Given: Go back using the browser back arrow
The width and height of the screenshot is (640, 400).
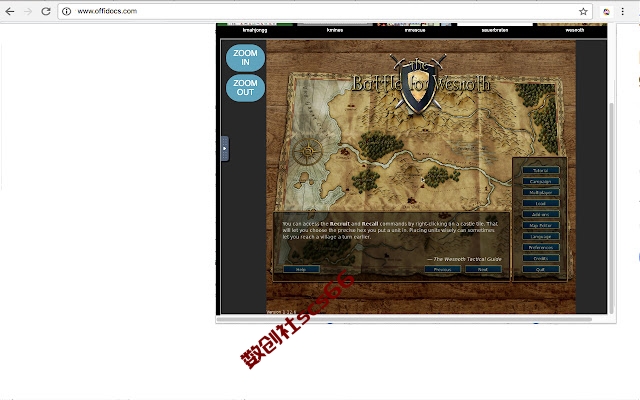Looking at the screenshot, I should (x=10, y=11).
